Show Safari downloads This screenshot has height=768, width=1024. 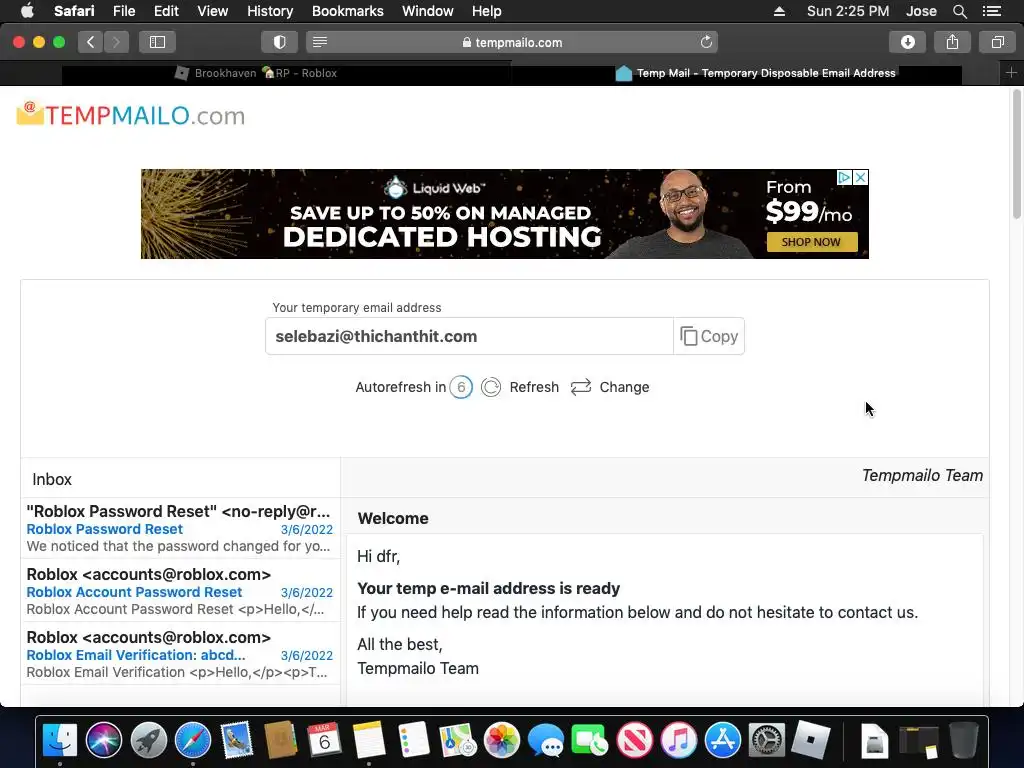coord(908,42)
